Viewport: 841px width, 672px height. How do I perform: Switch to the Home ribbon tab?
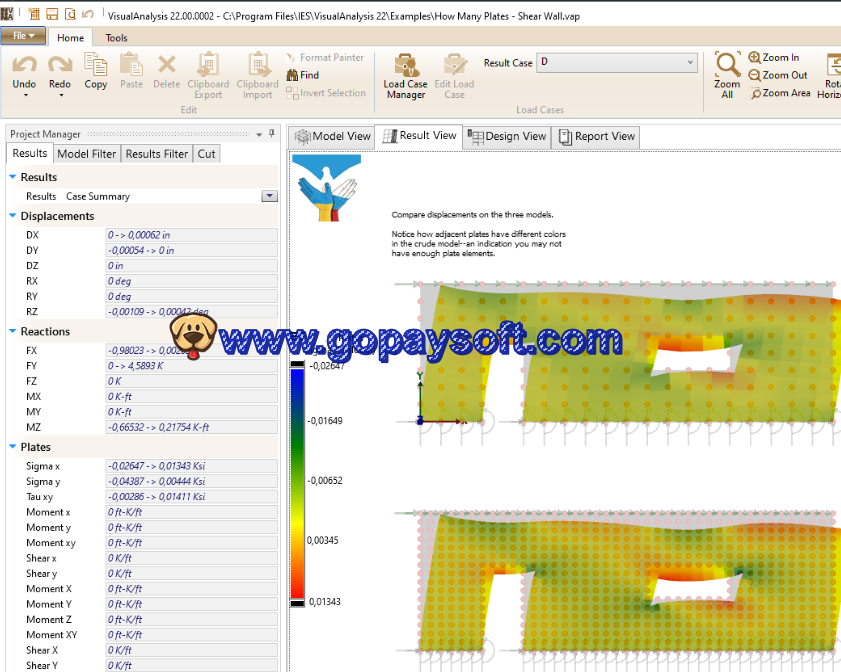70,38
